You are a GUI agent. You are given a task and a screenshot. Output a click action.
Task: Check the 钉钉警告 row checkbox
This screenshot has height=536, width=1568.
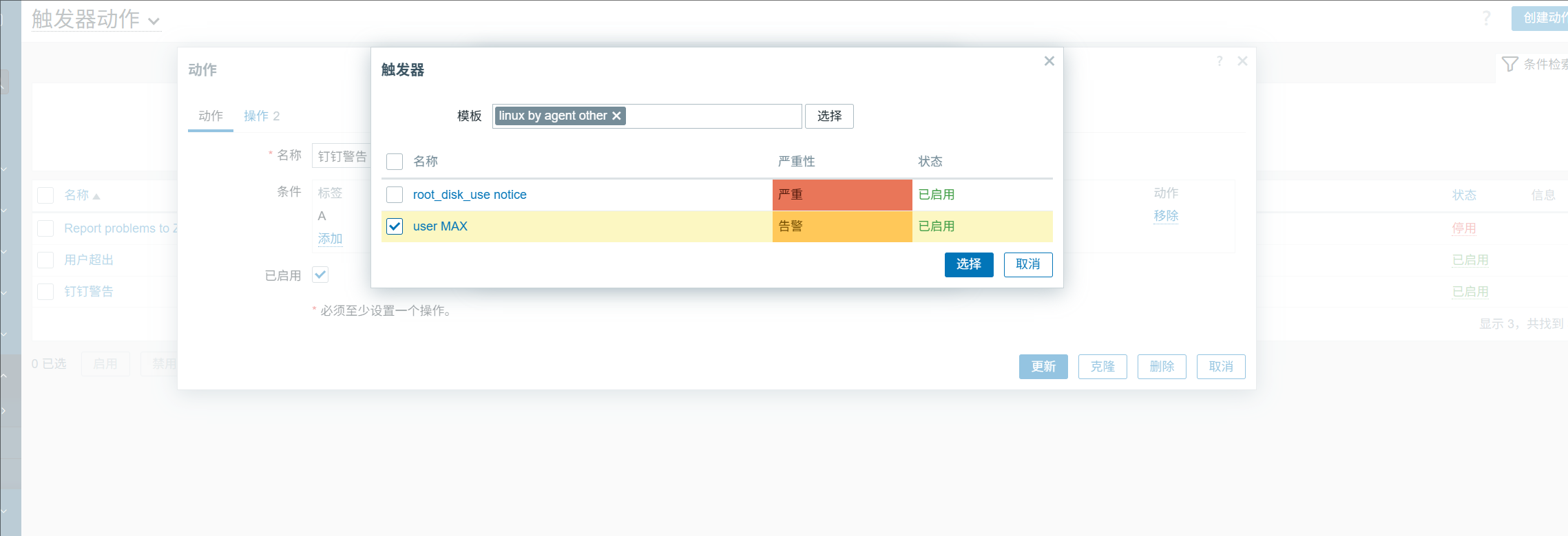[45, 292]
